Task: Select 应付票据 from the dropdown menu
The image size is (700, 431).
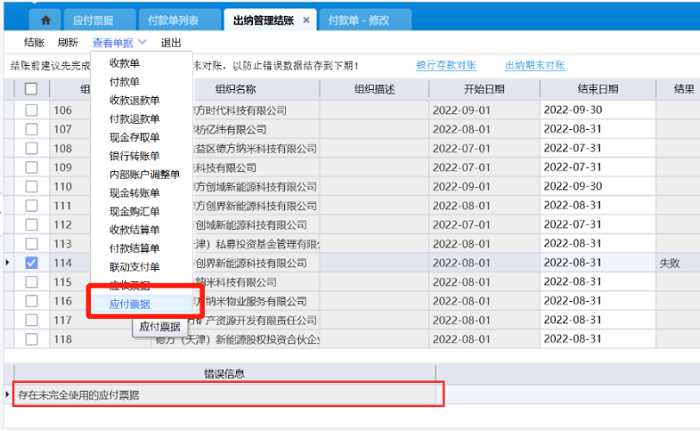Action: (x=129, y=303)
